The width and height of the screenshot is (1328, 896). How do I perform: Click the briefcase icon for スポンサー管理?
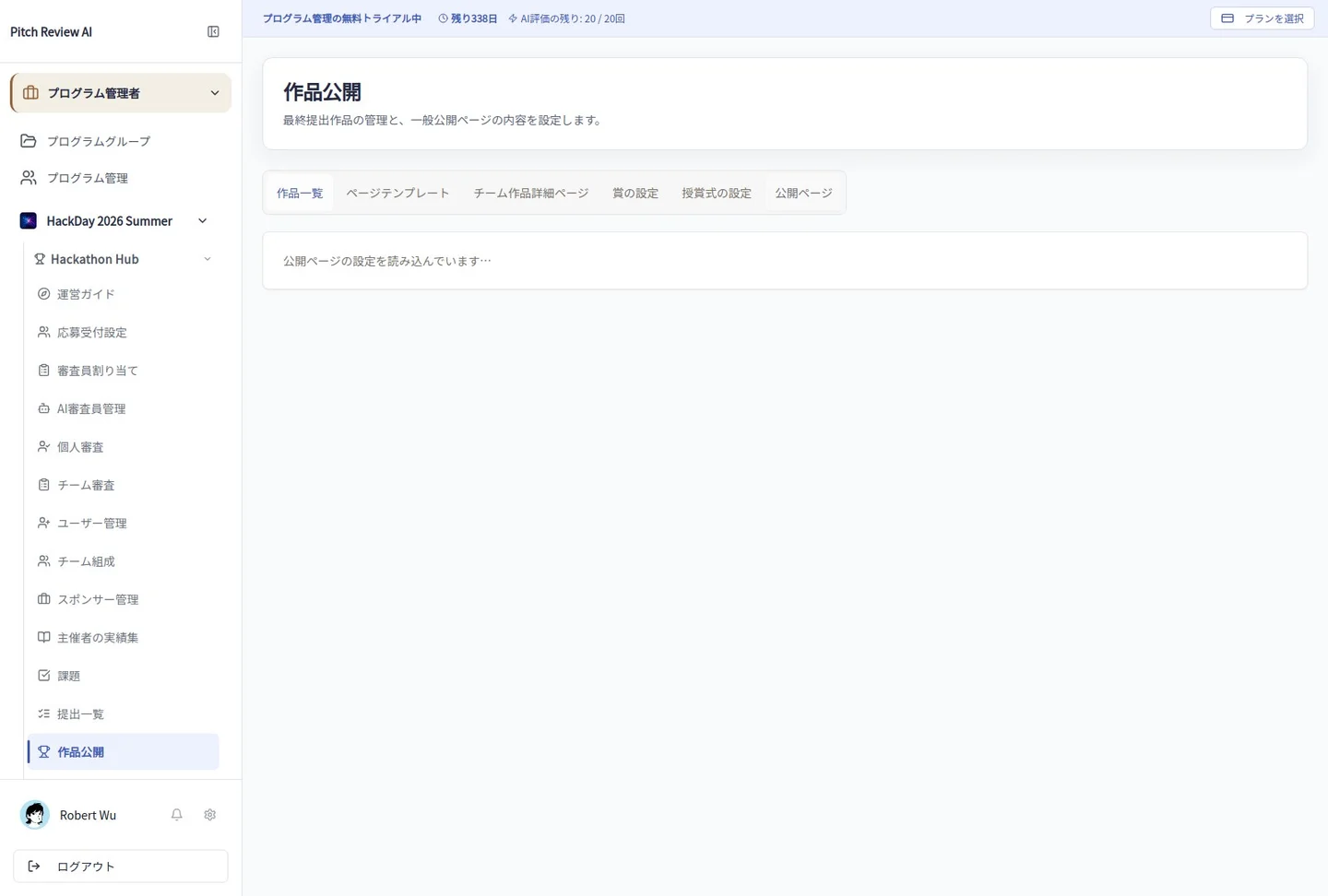(x=43, y=599)
